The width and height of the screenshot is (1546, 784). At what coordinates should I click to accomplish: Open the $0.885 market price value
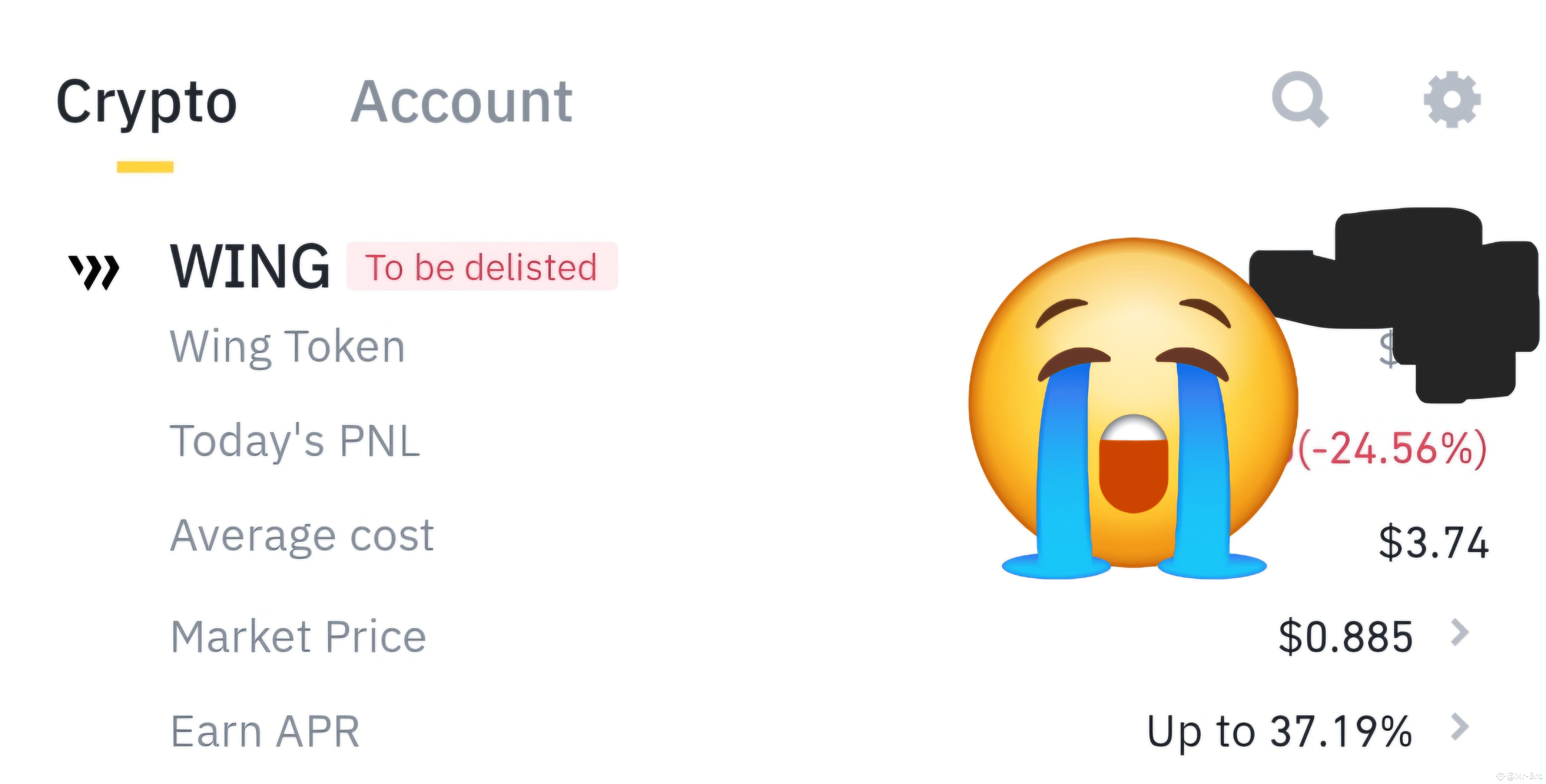(1346, 636)
